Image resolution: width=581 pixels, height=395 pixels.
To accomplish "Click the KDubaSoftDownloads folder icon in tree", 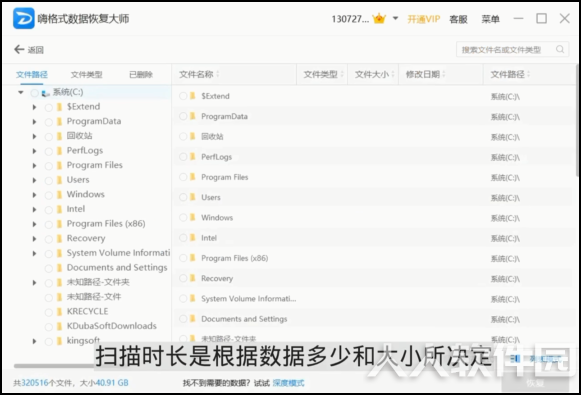I will coord(59,326).
